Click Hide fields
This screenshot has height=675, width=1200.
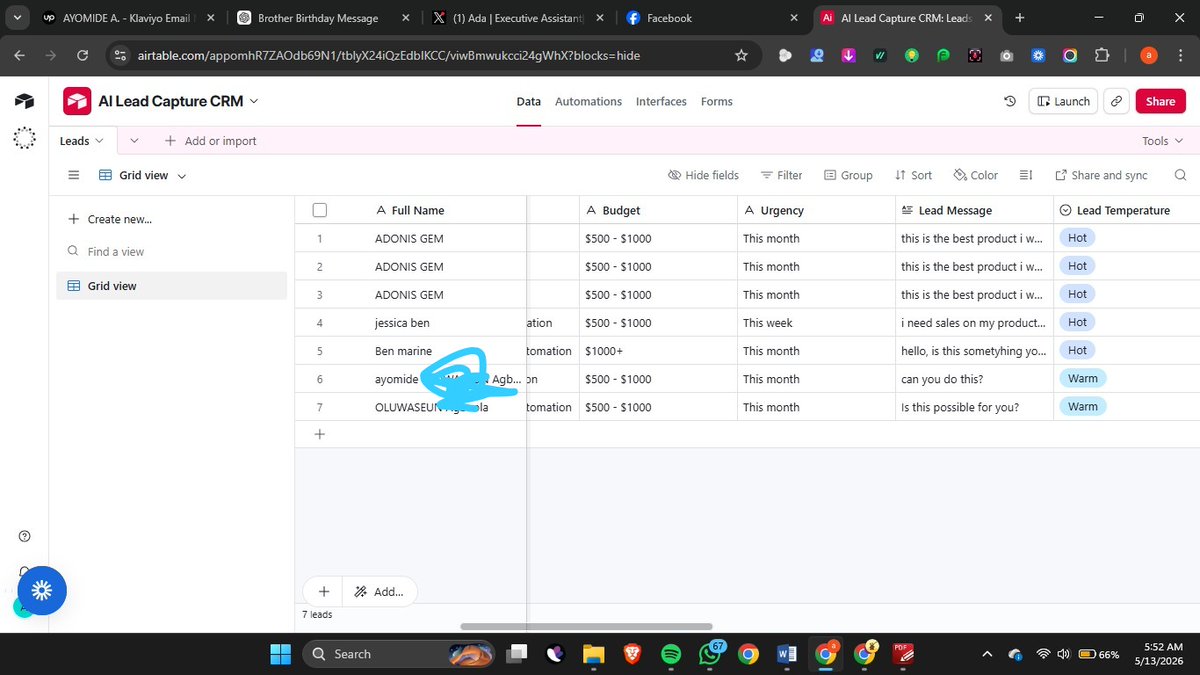tap(704, 175)
